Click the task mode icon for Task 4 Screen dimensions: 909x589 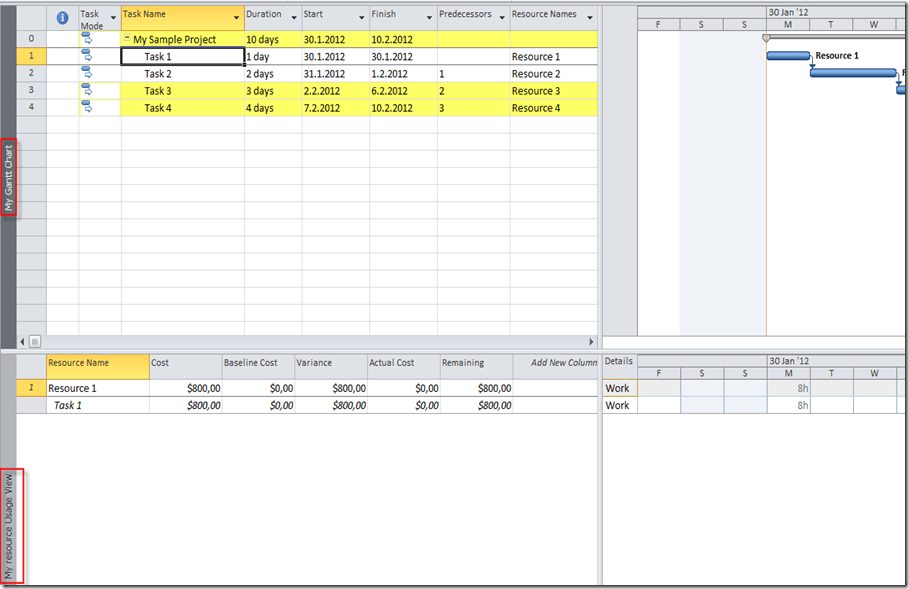tap(86, 107)
